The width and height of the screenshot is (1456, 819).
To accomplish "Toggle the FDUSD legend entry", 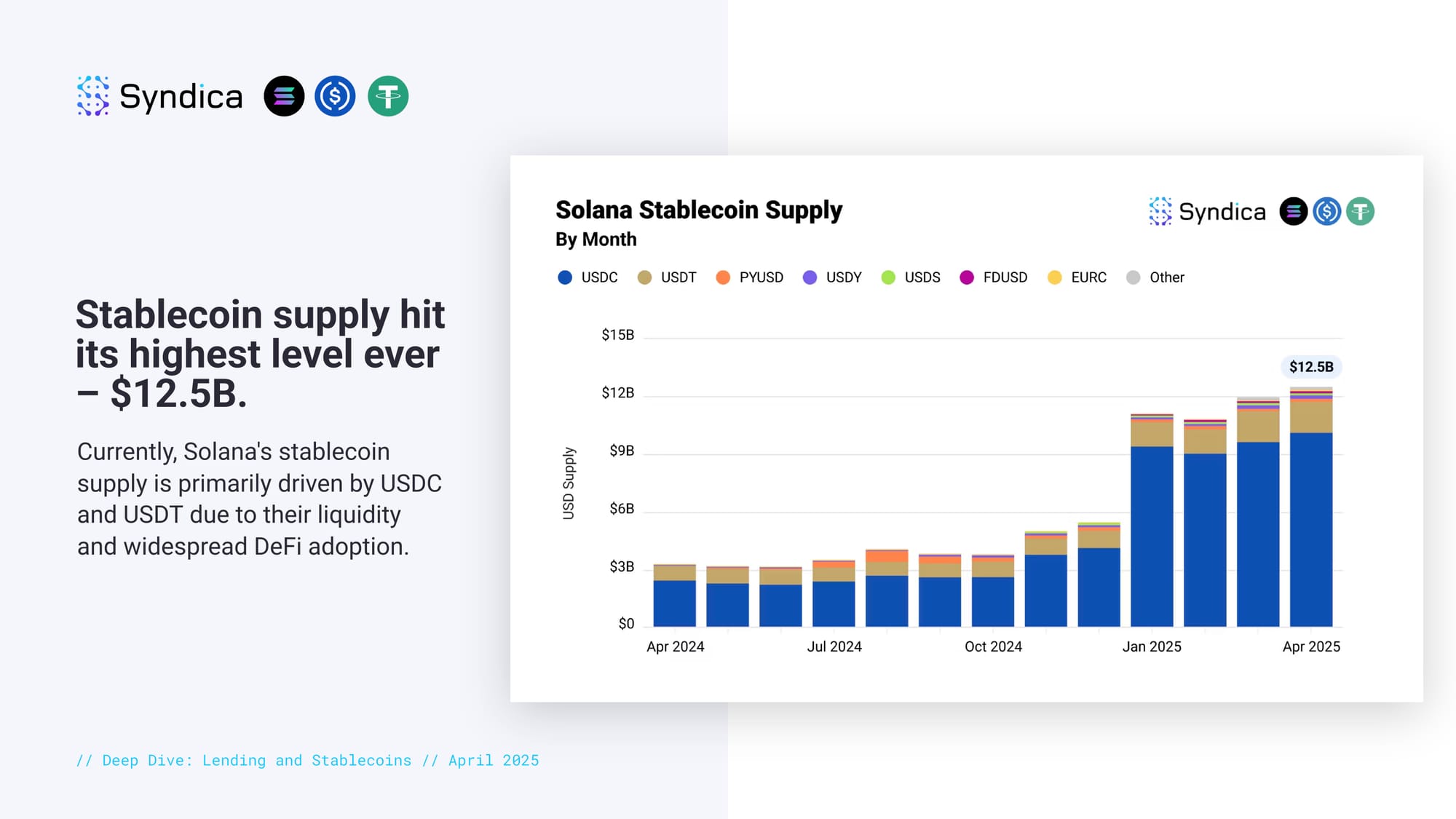I will pos(994,277).
